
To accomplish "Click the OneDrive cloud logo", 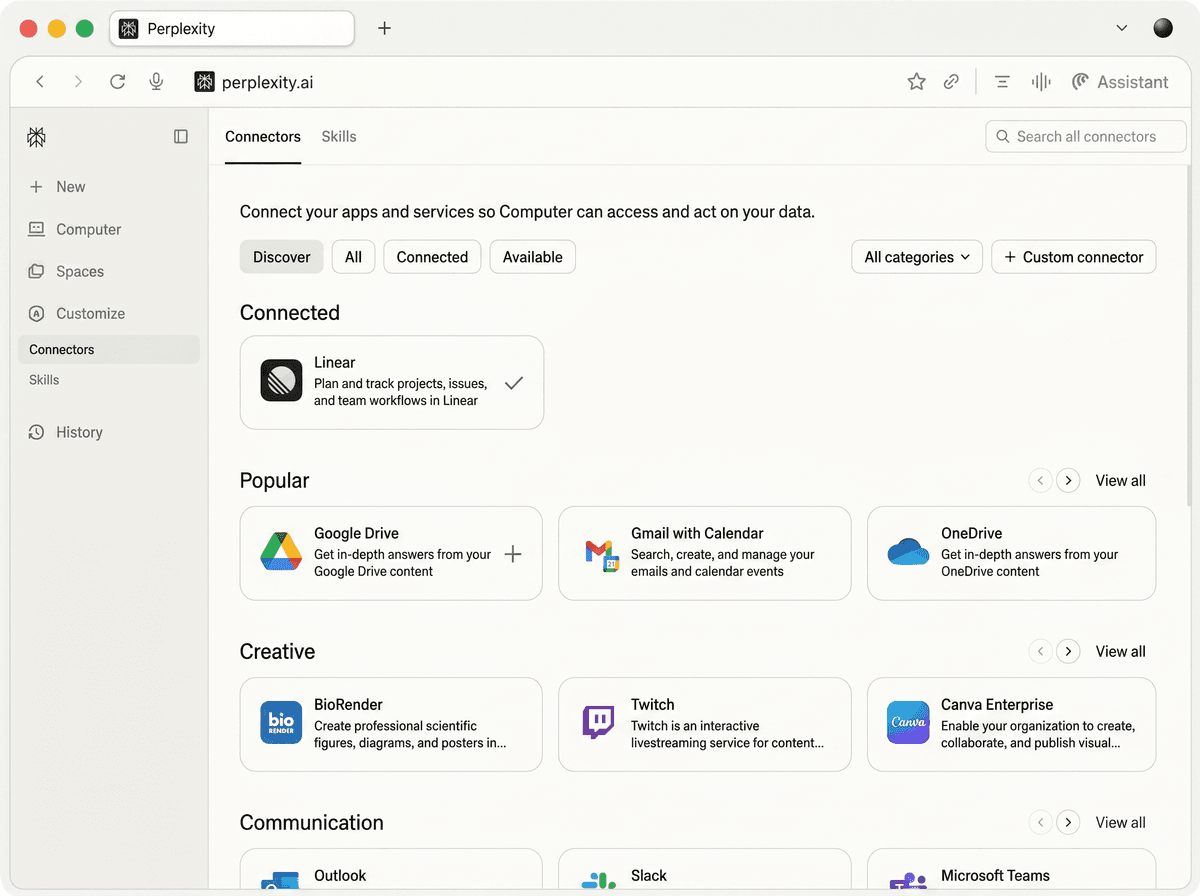I will pos(909,553).
